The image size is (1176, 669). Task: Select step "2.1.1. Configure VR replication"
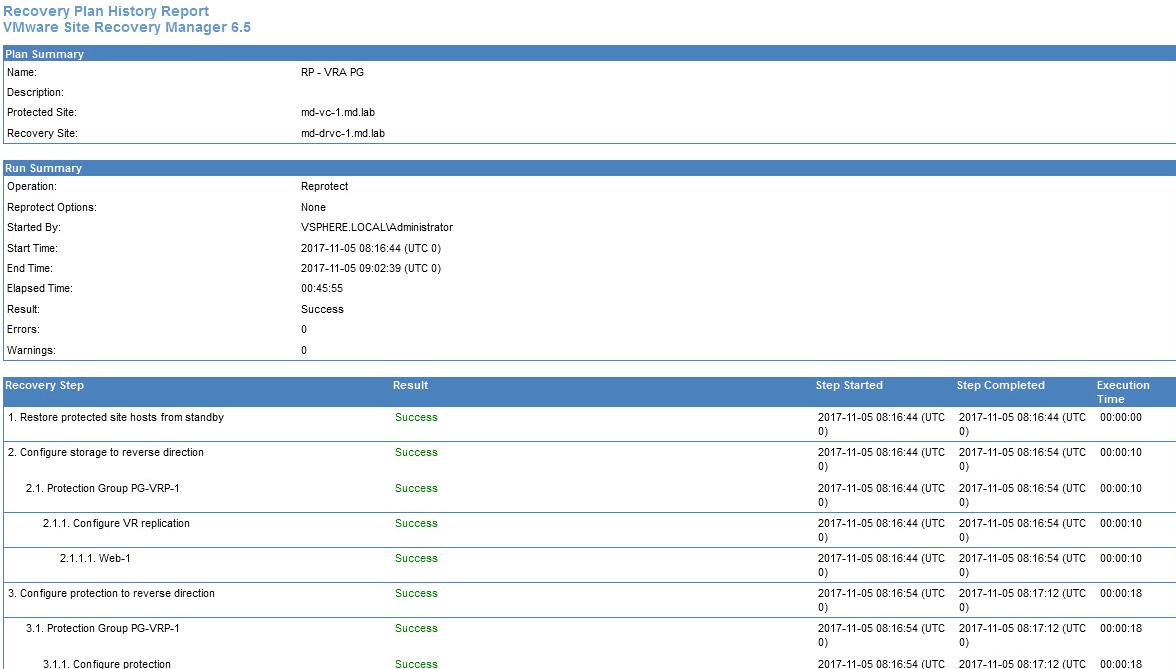point(116,524)
